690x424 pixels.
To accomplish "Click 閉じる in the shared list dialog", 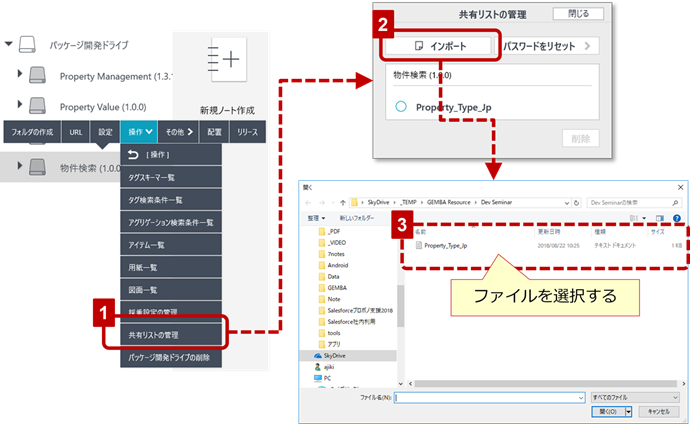I will pos(578,14).
